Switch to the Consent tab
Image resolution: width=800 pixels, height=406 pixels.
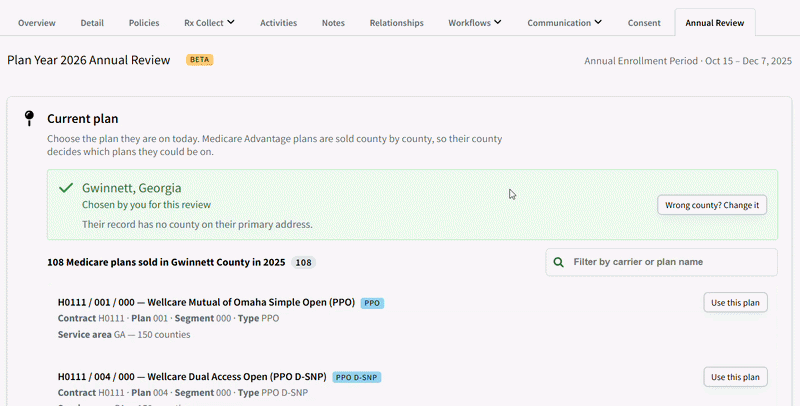(644, 23)
